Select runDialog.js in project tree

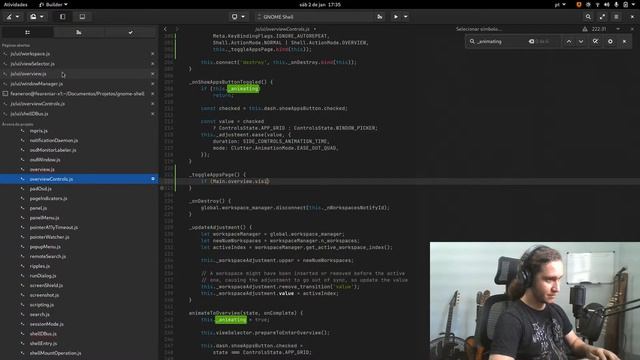[43, 276]
